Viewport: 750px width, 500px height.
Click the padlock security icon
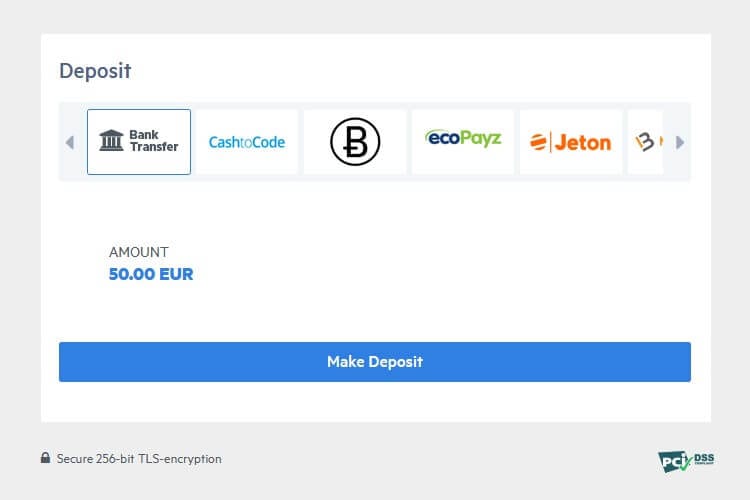click(x=45, y=458)
